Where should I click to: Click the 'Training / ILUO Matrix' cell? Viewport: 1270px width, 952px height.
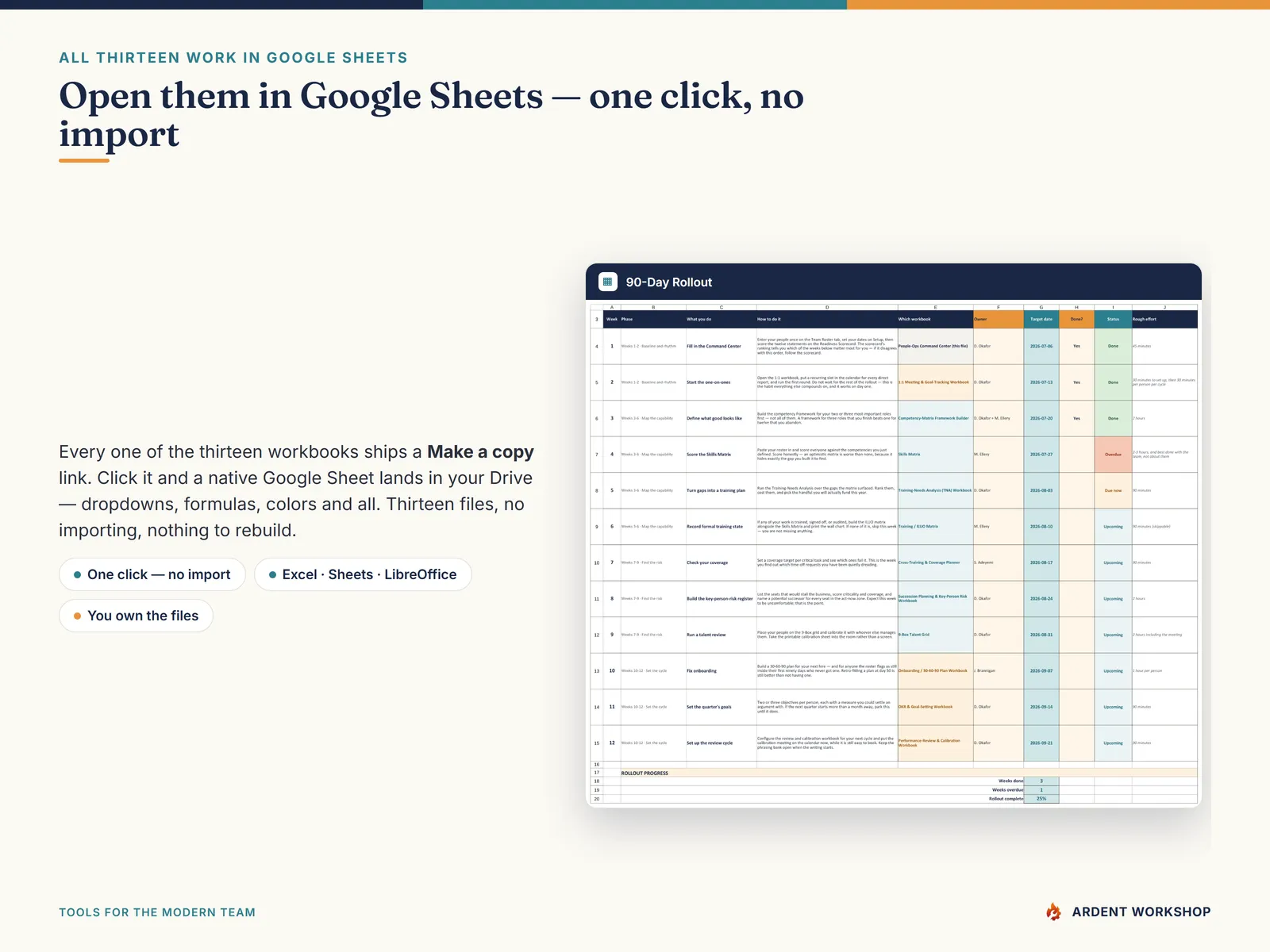(x=935, y=527)
